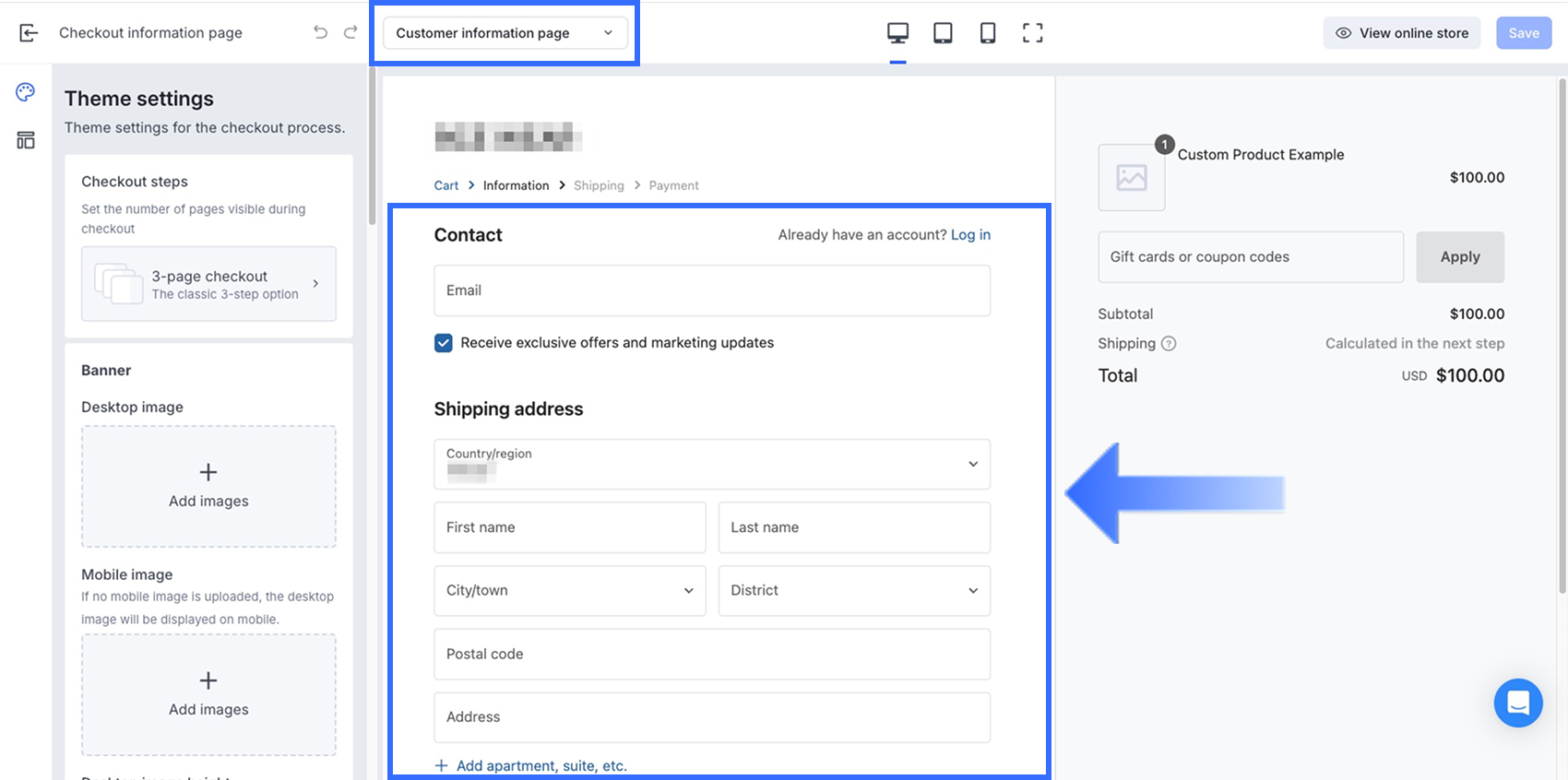Click the Log in link
This screenshot has height=780, width=1568.
(x=970, y=235)
